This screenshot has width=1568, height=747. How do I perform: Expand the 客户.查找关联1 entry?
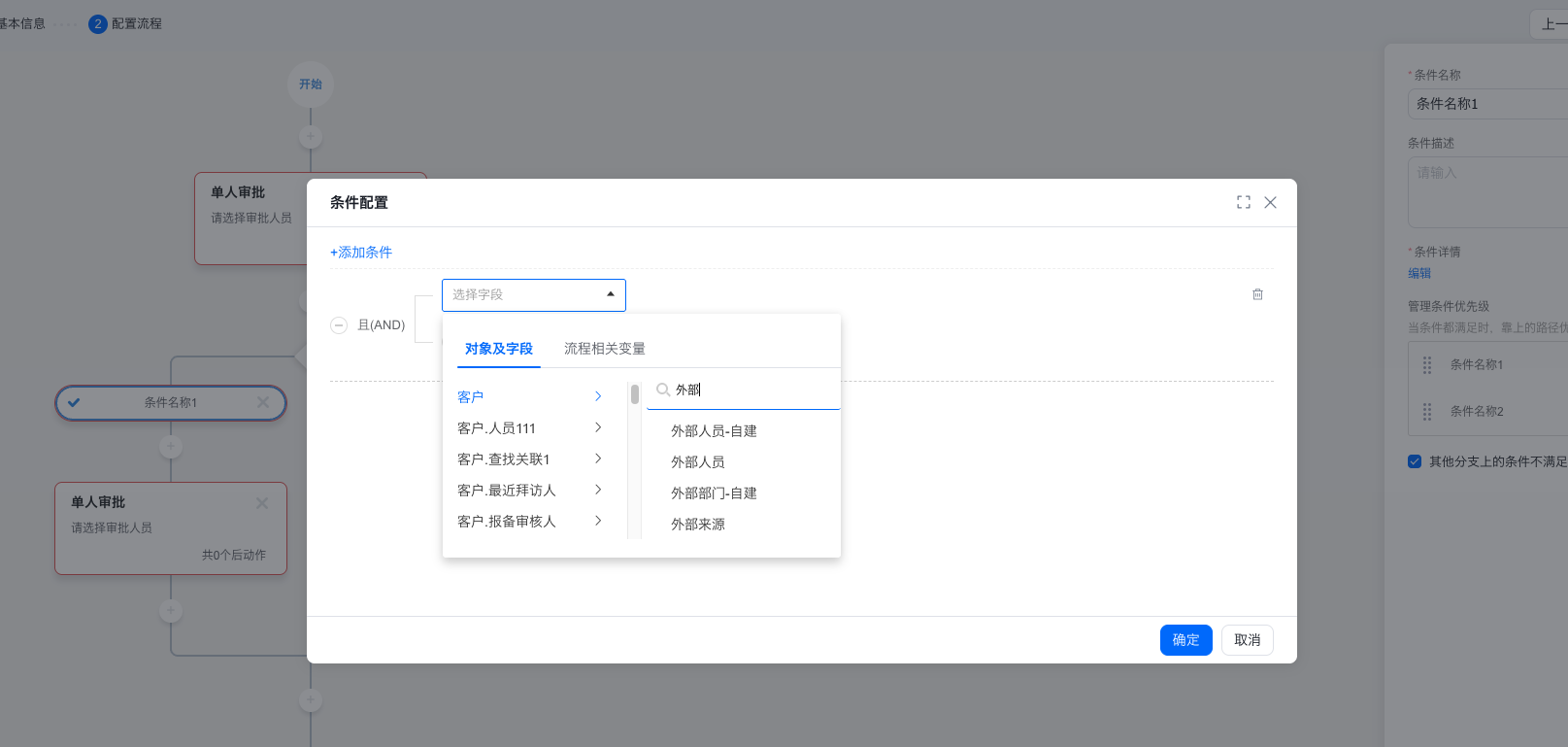click(x=530, y=459)
